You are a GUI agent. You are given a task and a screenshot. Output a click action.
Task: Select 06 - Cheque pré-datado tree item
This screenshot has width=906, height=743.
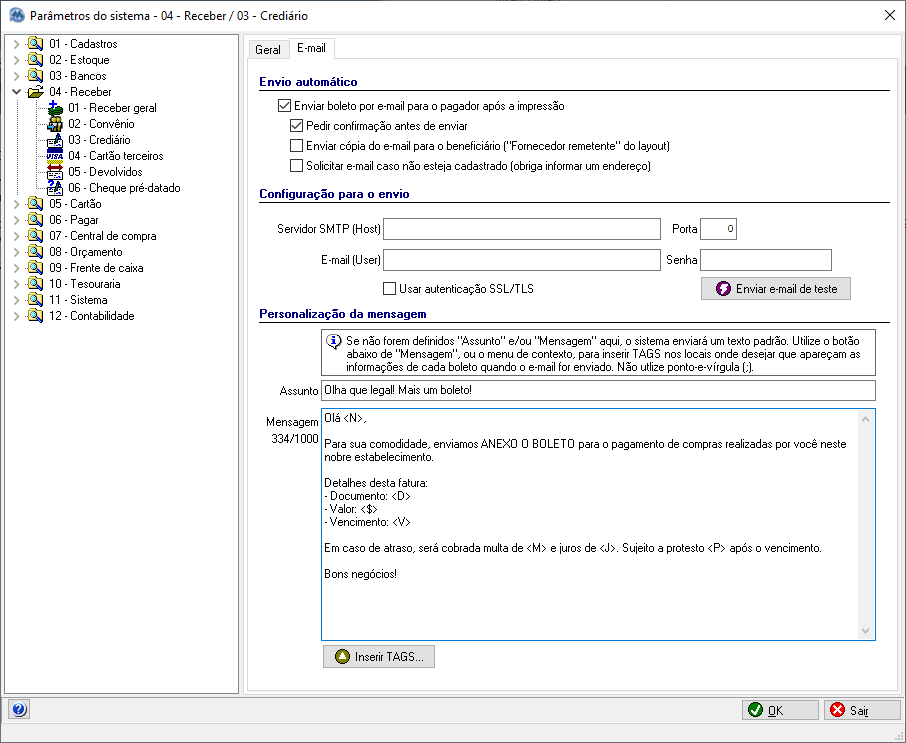click(x=124, y=188)
